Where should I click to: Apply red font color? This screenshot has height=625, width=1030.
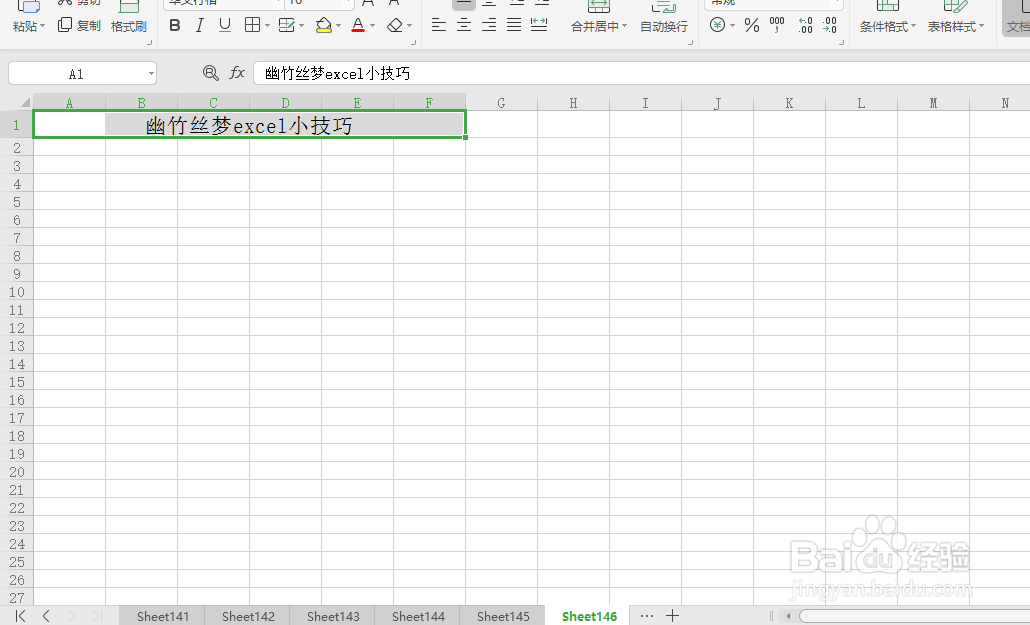358,26
